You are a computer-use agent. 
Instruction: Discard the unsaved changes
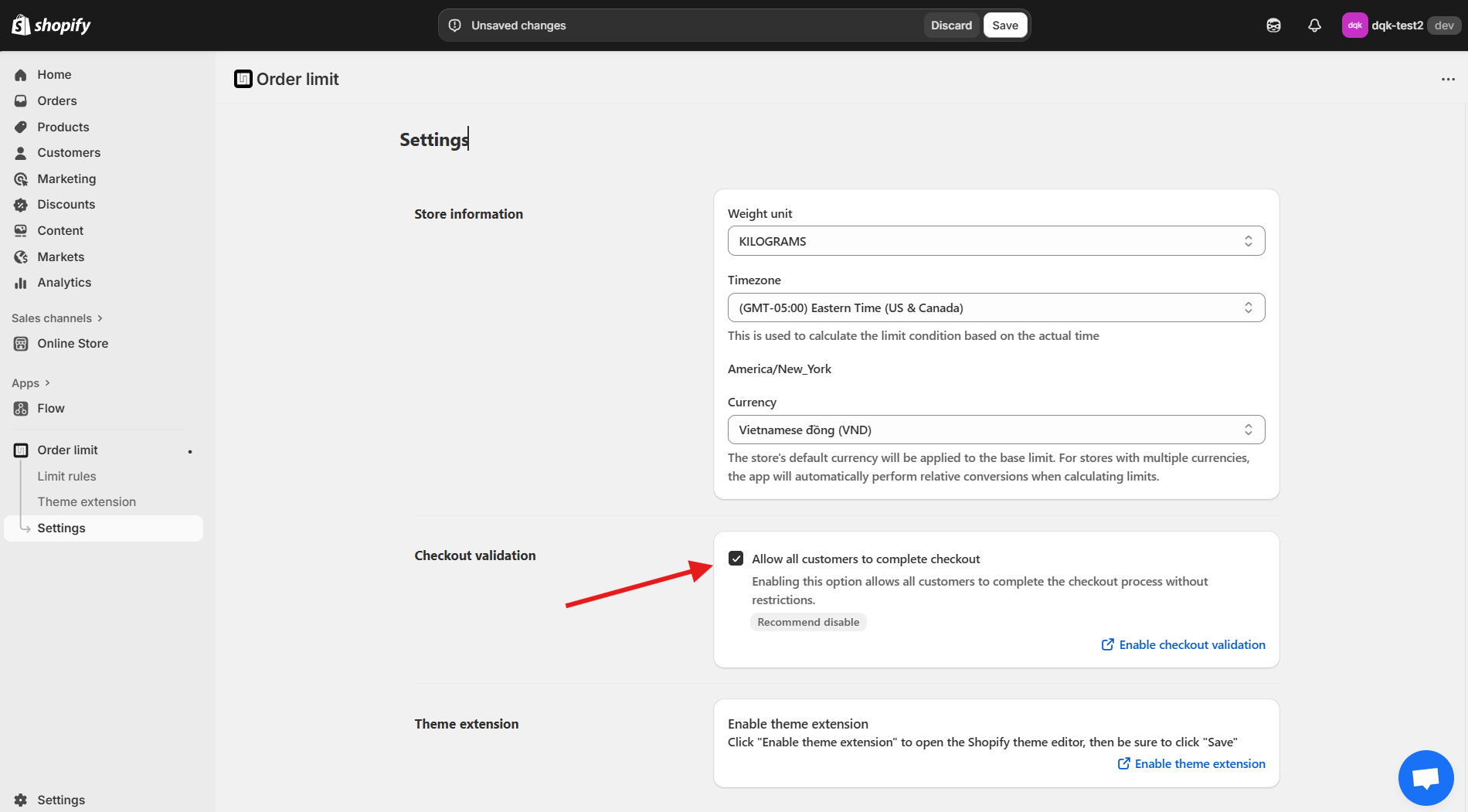(951, 25)
